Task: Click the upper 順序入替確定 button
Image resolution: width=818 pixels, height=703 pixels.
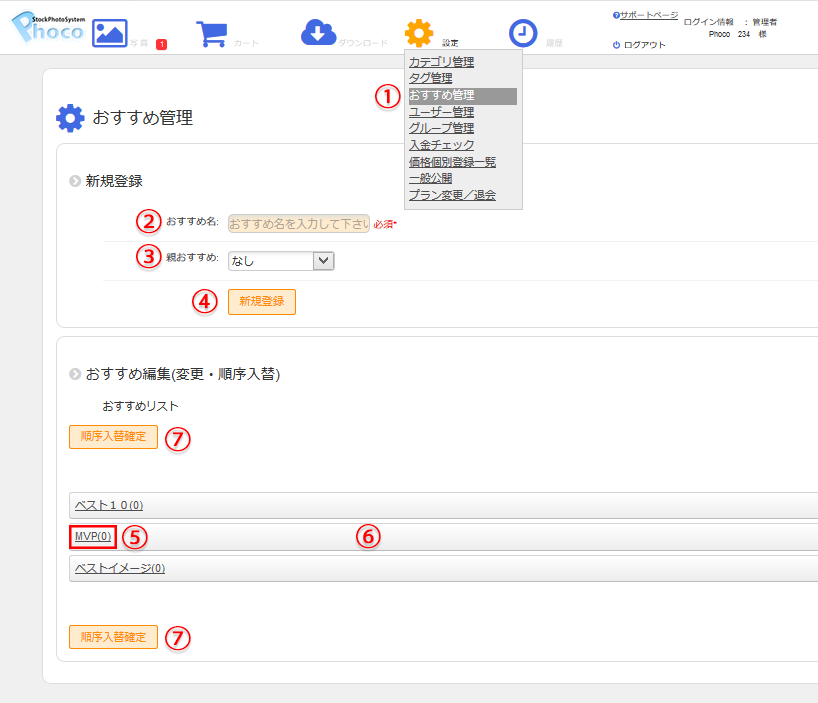Action: pos(113,437)
